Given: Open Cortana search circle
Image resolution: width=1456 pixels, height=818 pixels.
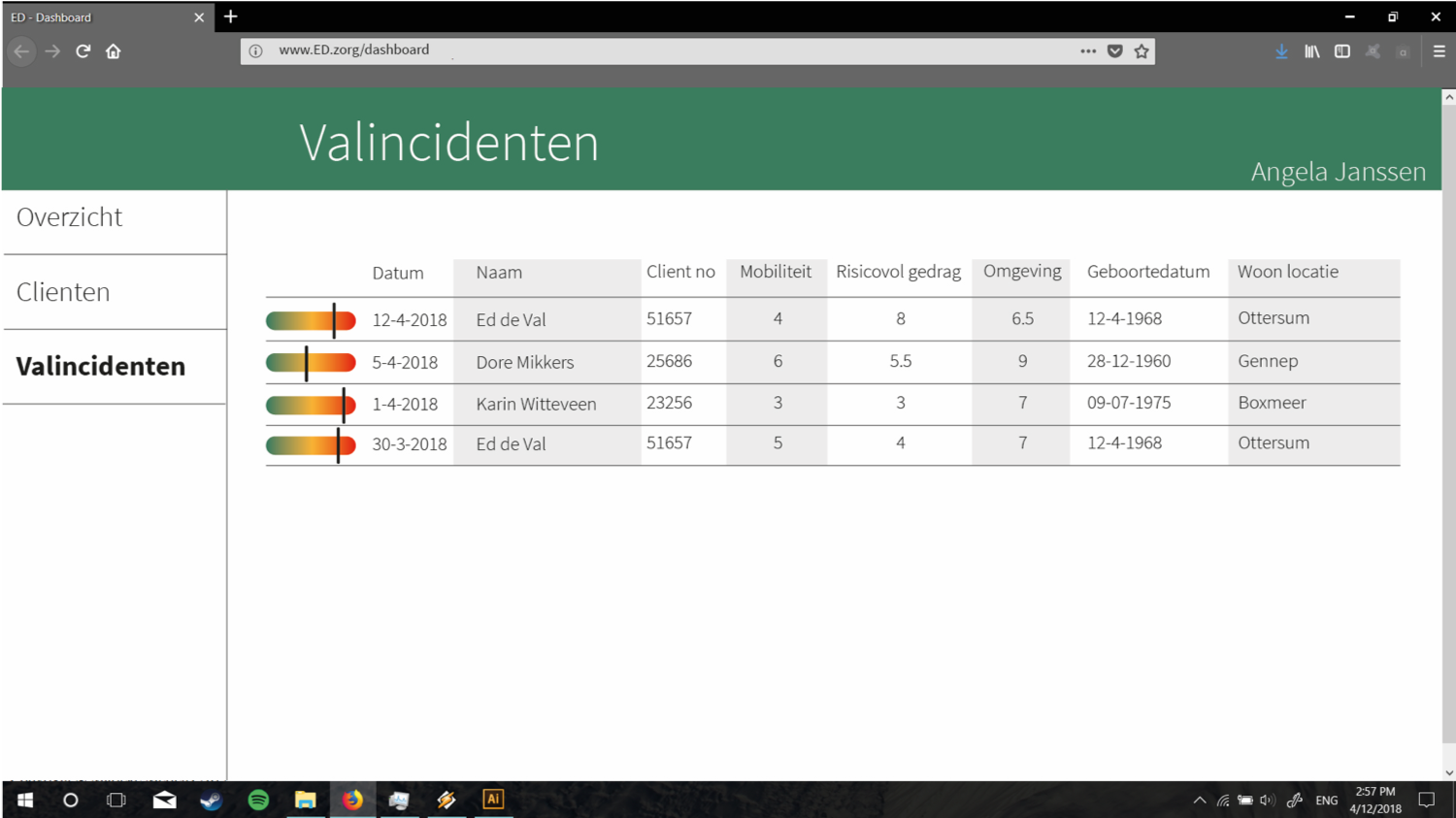Looking at the screenshot, I should click(x=71, y=801).
